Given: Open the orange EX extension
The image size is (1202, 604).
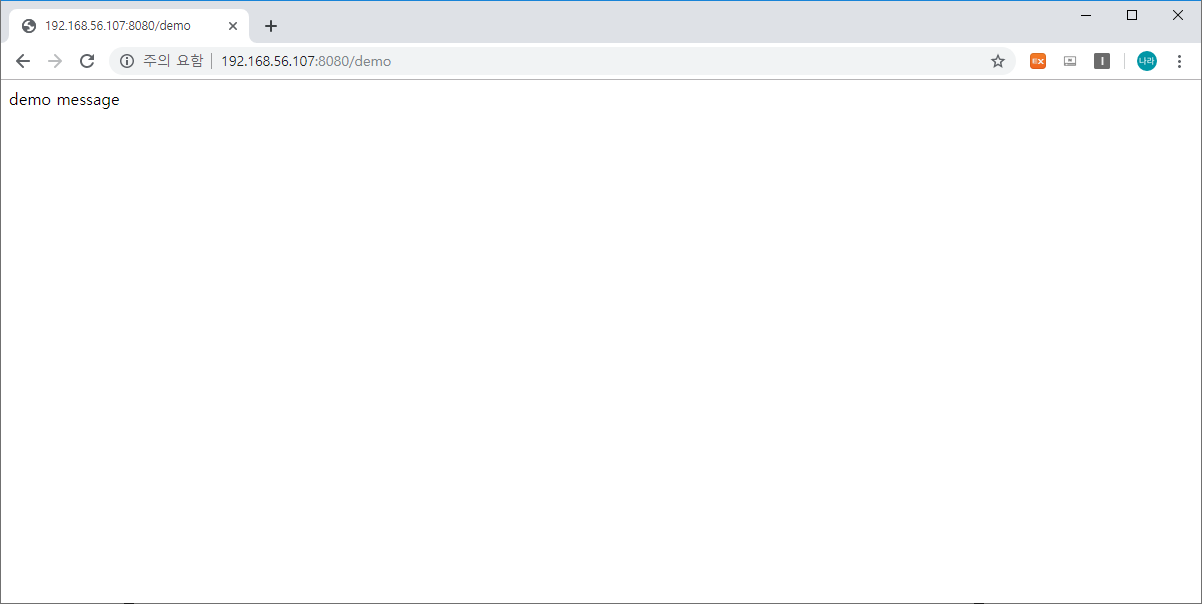Looking at the screenshot, I should coord(1038,61).
